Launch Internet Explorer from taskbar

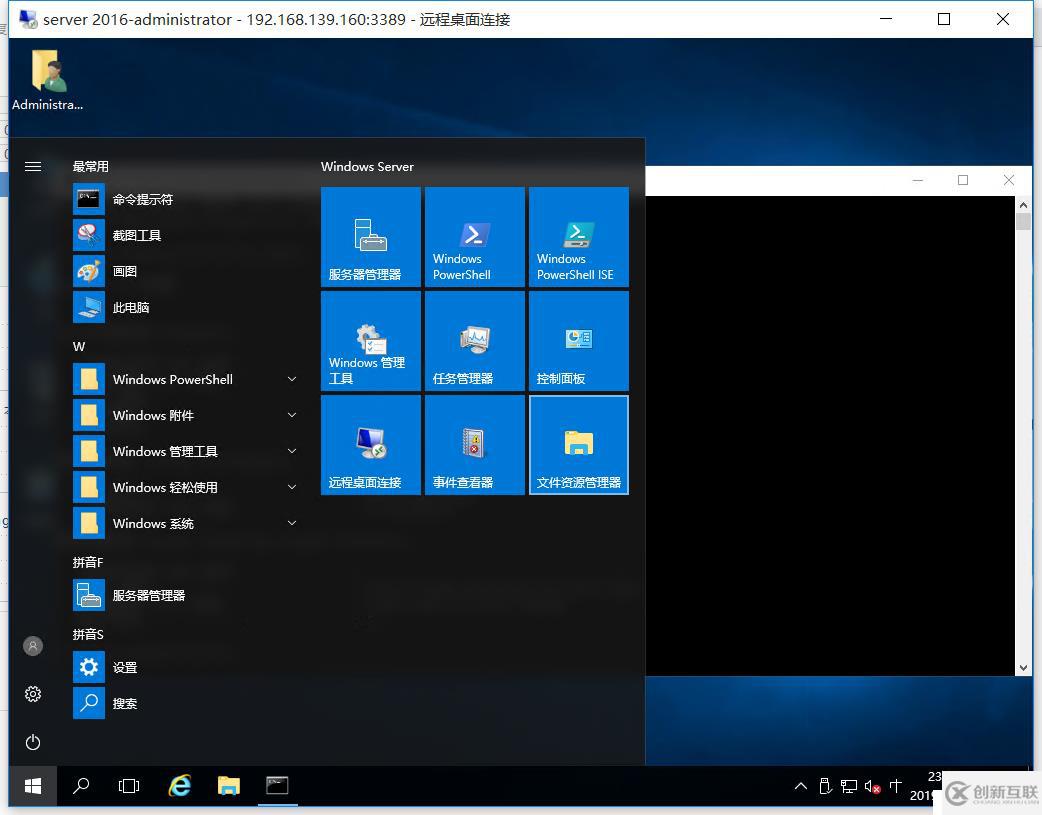(x=179, y=786)
